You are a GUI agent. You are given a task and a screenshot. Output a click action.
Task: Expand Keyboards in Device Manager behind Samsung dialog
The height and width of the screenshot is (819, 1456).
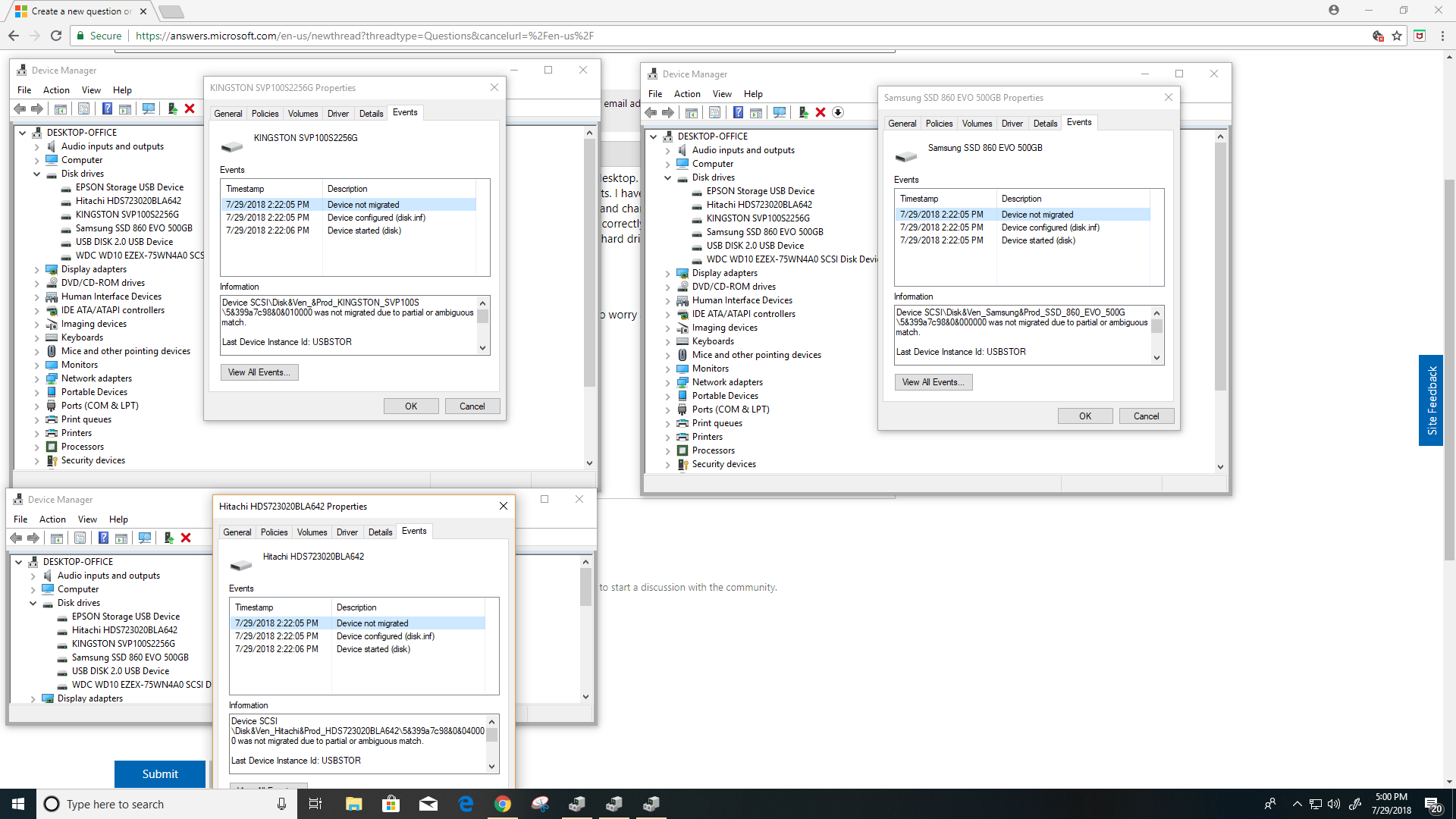(667, 341)
